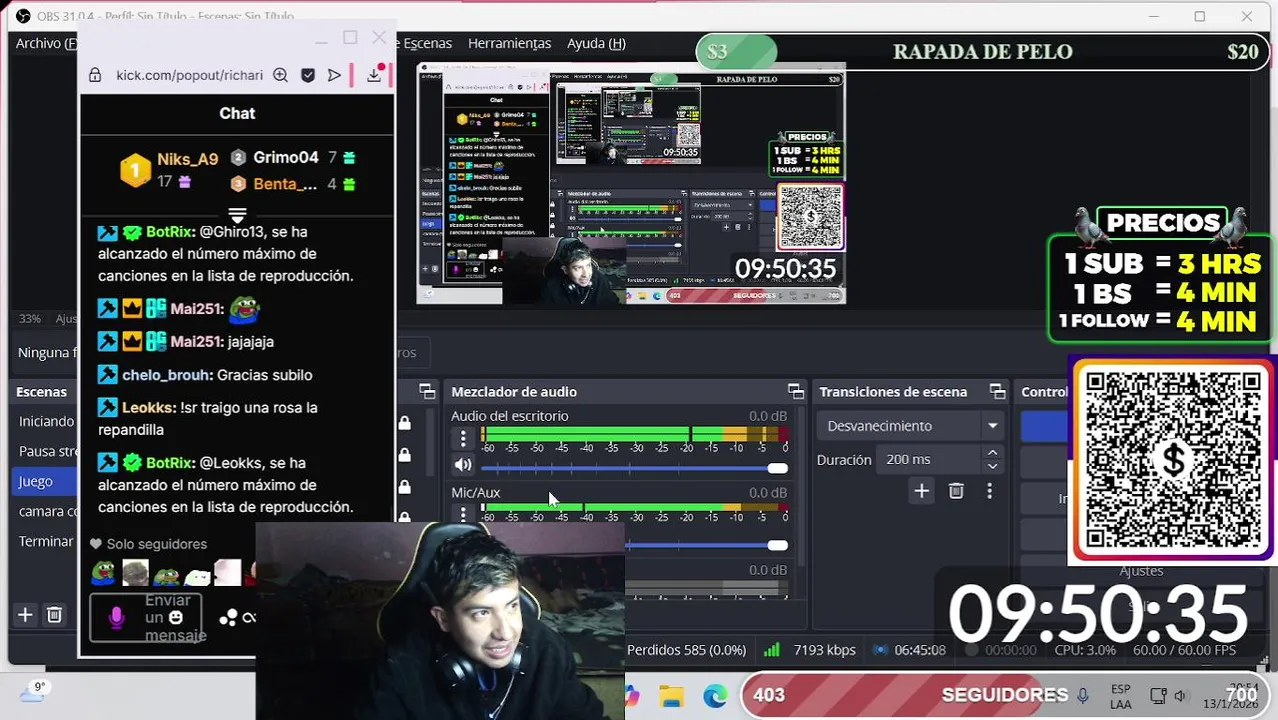
Task: Click gifter Grimo04 in leaderboard
Action: coord(286,157)
